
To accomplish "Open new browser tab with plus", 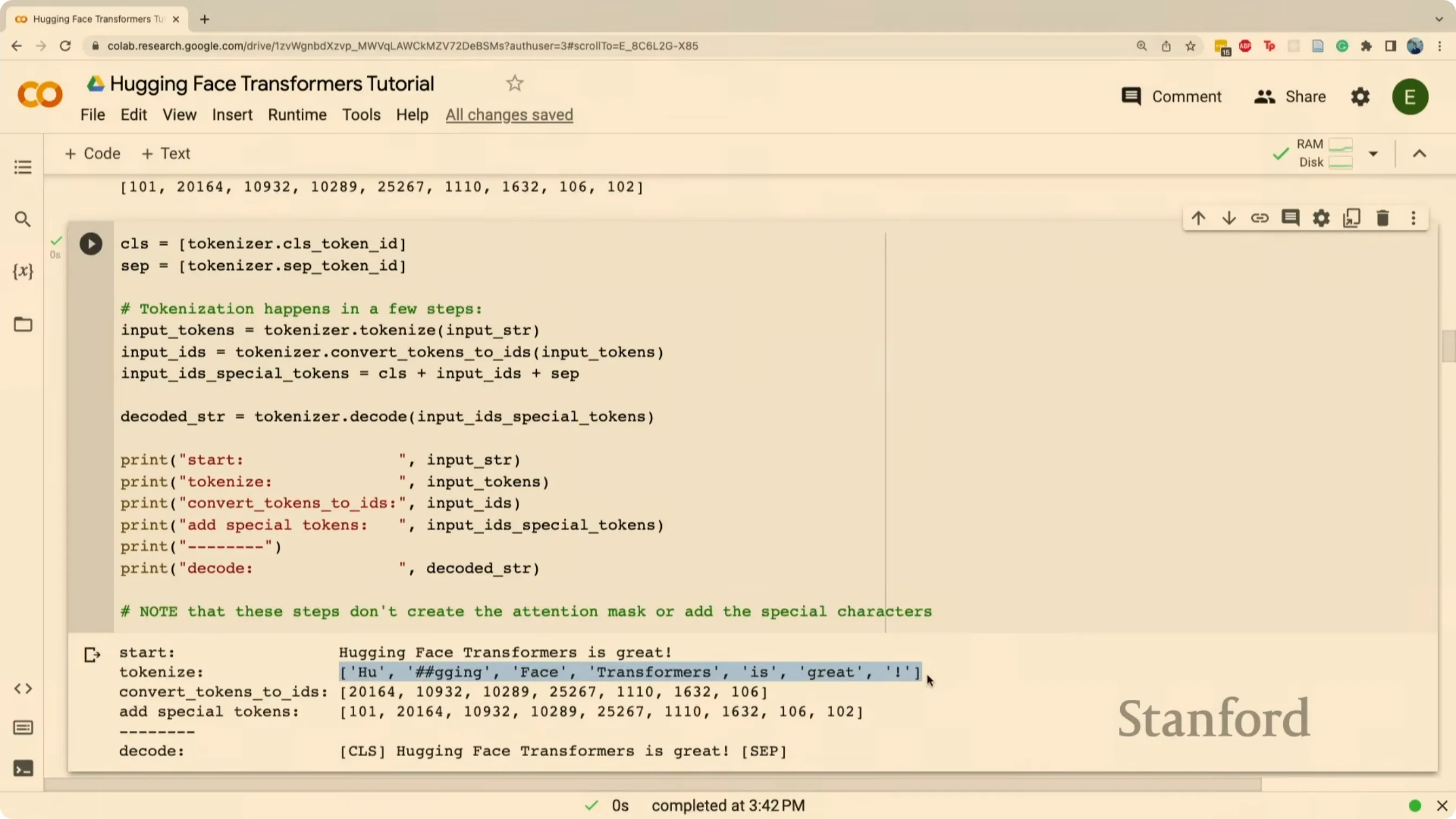I will (205, 19).
